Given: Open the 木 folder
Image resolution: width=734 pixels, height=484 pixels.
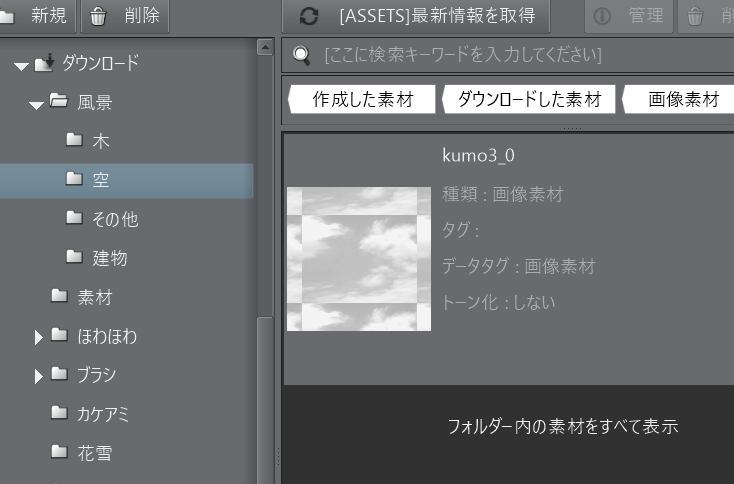Looking at the screenshot, I should point(101,141).
